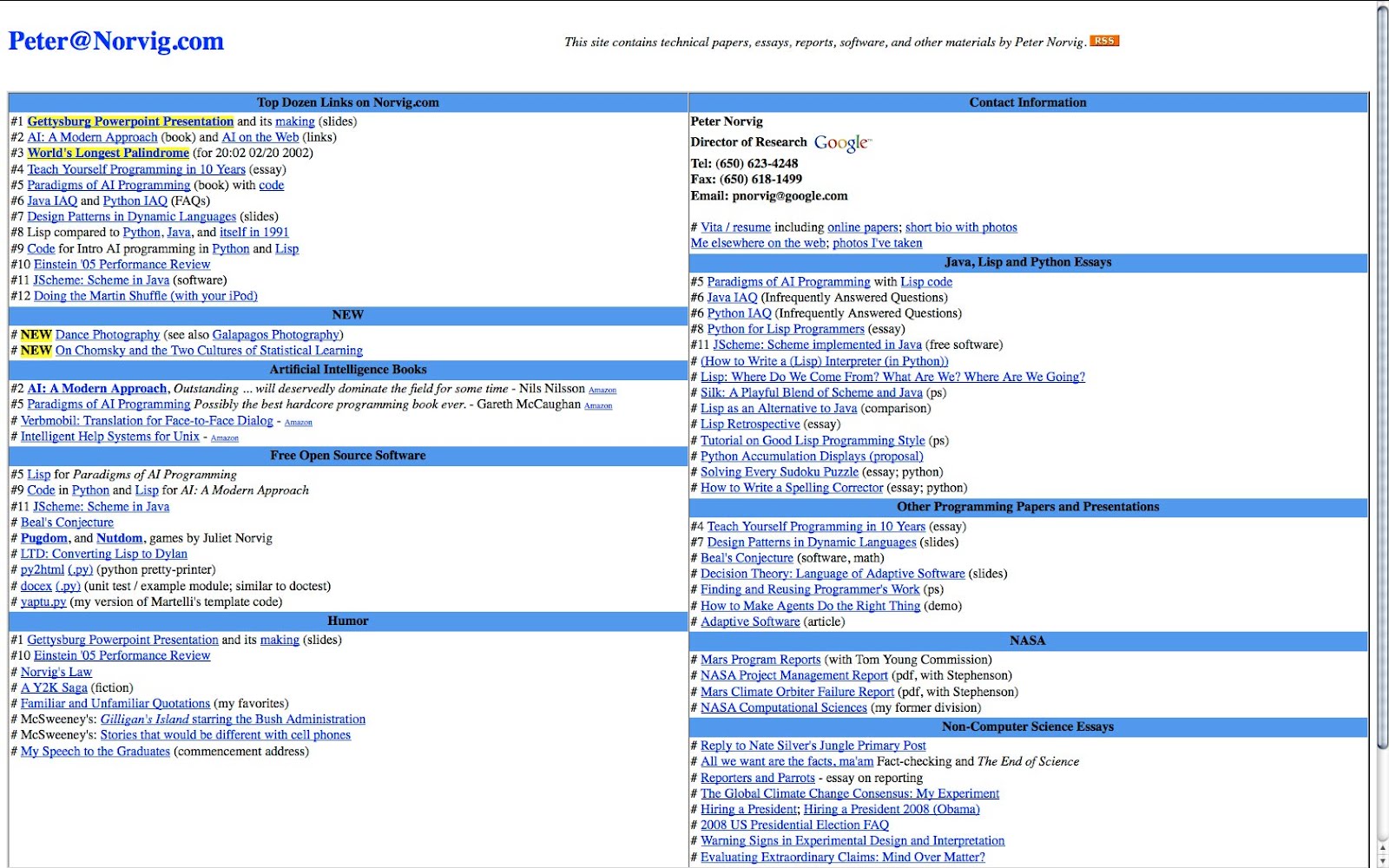Open All we want are the facts, ma'am
This screenshot has width=1389, height=868.
pyautogui.click(x=787, y=761)
